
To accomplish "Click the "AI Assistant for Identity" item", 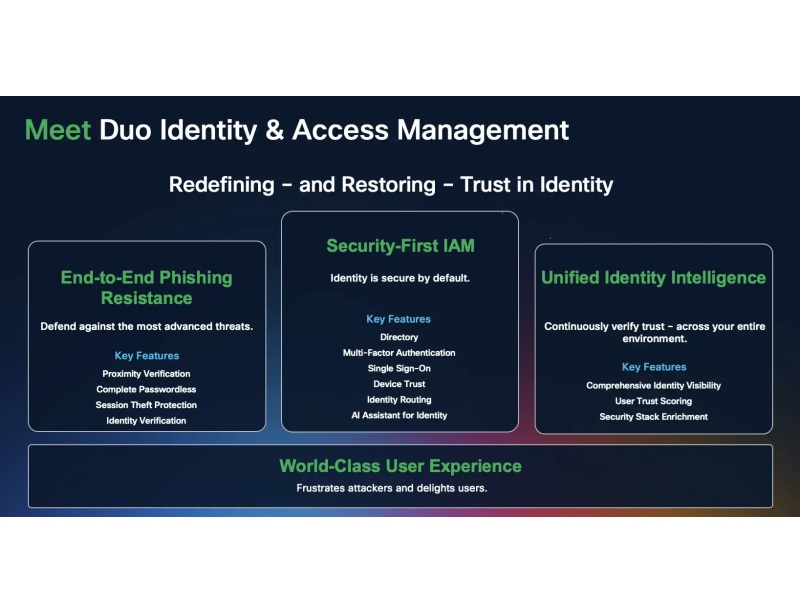I will click(399, 415).
